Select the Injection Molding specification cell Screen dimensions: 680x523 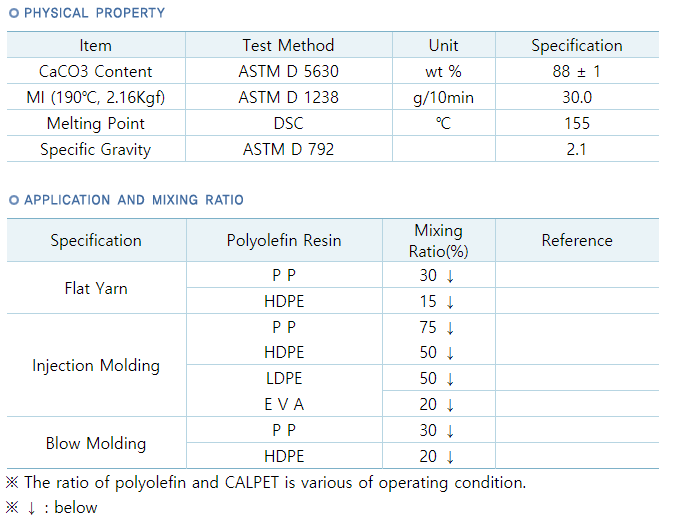(x=96, y=365)
